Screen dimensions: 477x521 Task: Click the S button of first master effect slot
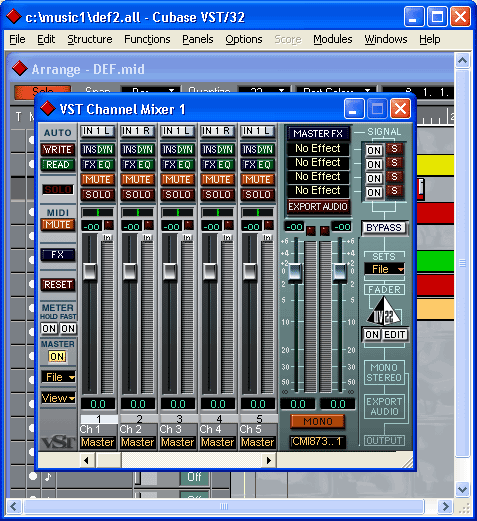(394, 149)
